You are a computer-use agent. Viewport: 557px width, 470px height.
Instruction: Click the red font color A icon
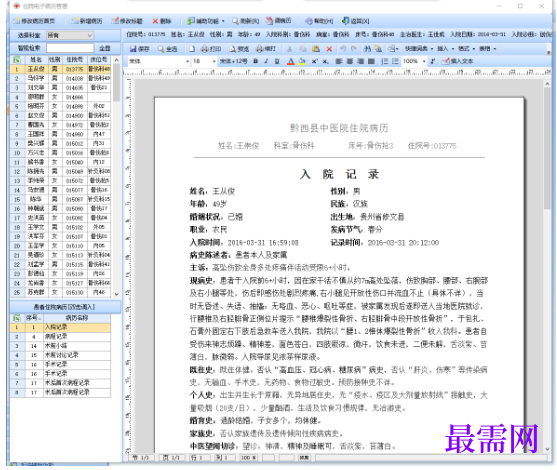291,61
